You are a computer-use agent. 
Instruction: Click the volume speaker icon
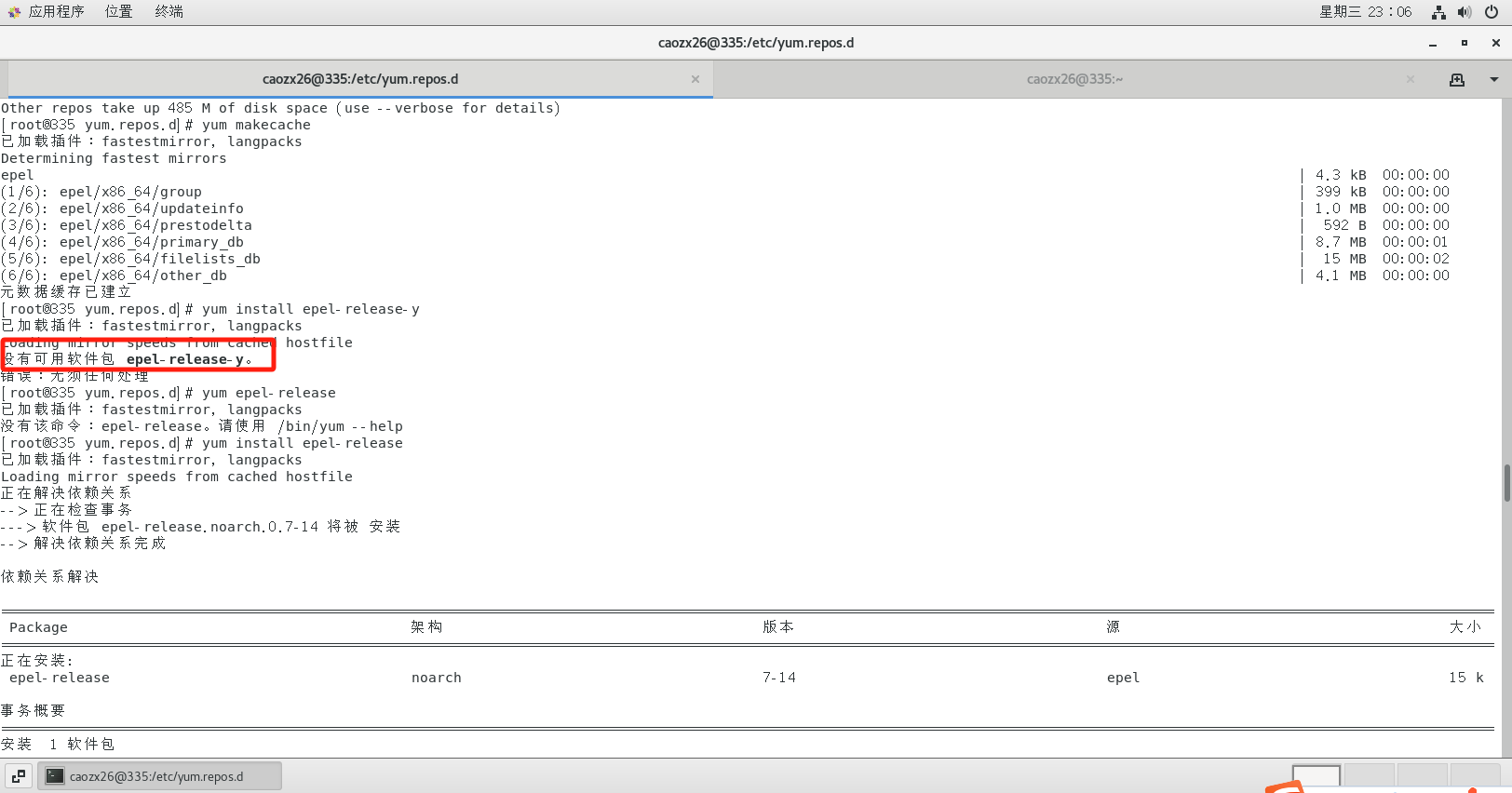1465,12
